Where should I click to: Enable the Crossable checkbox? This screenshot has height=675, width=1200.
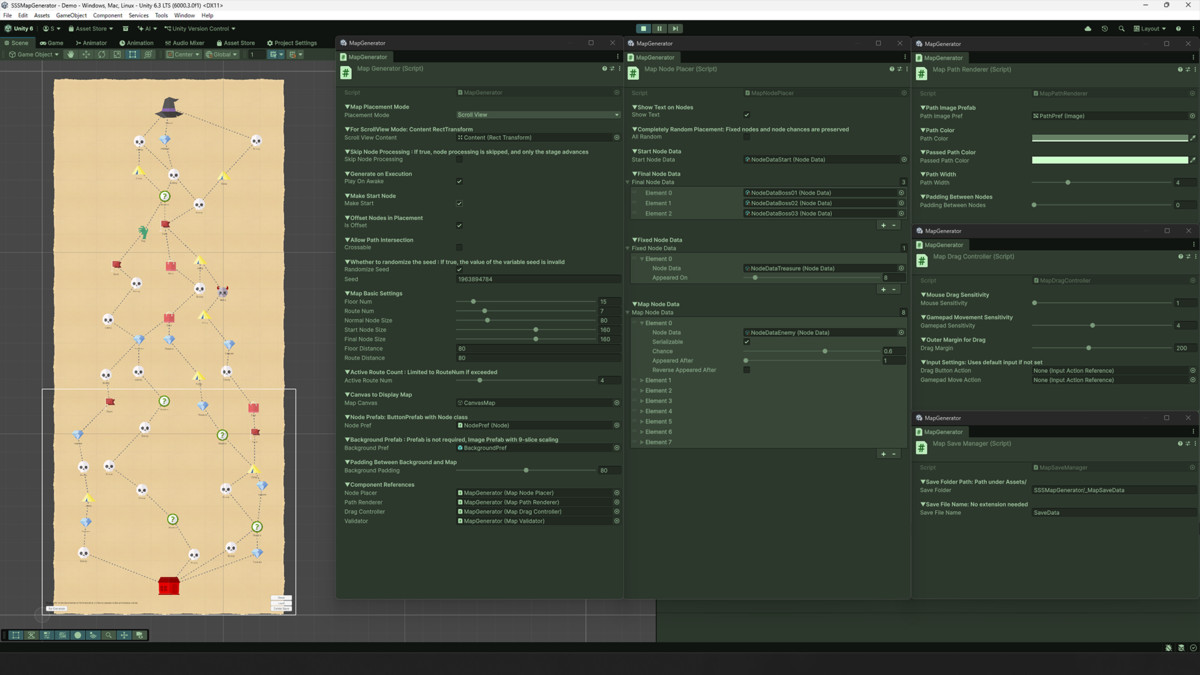459,247
